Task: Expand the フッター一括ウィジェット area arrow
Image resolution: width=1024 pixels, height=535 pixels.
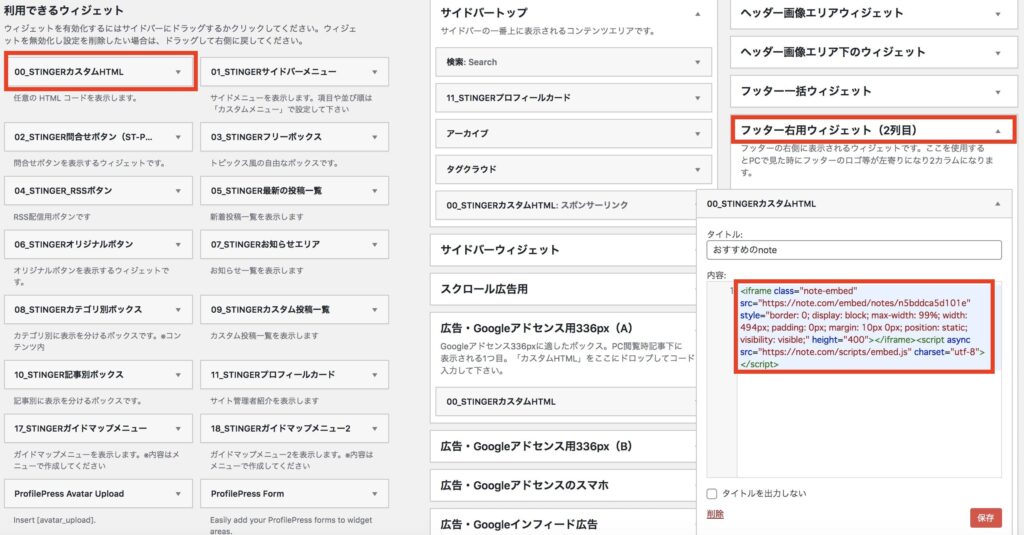Action: tap(998, 92)
